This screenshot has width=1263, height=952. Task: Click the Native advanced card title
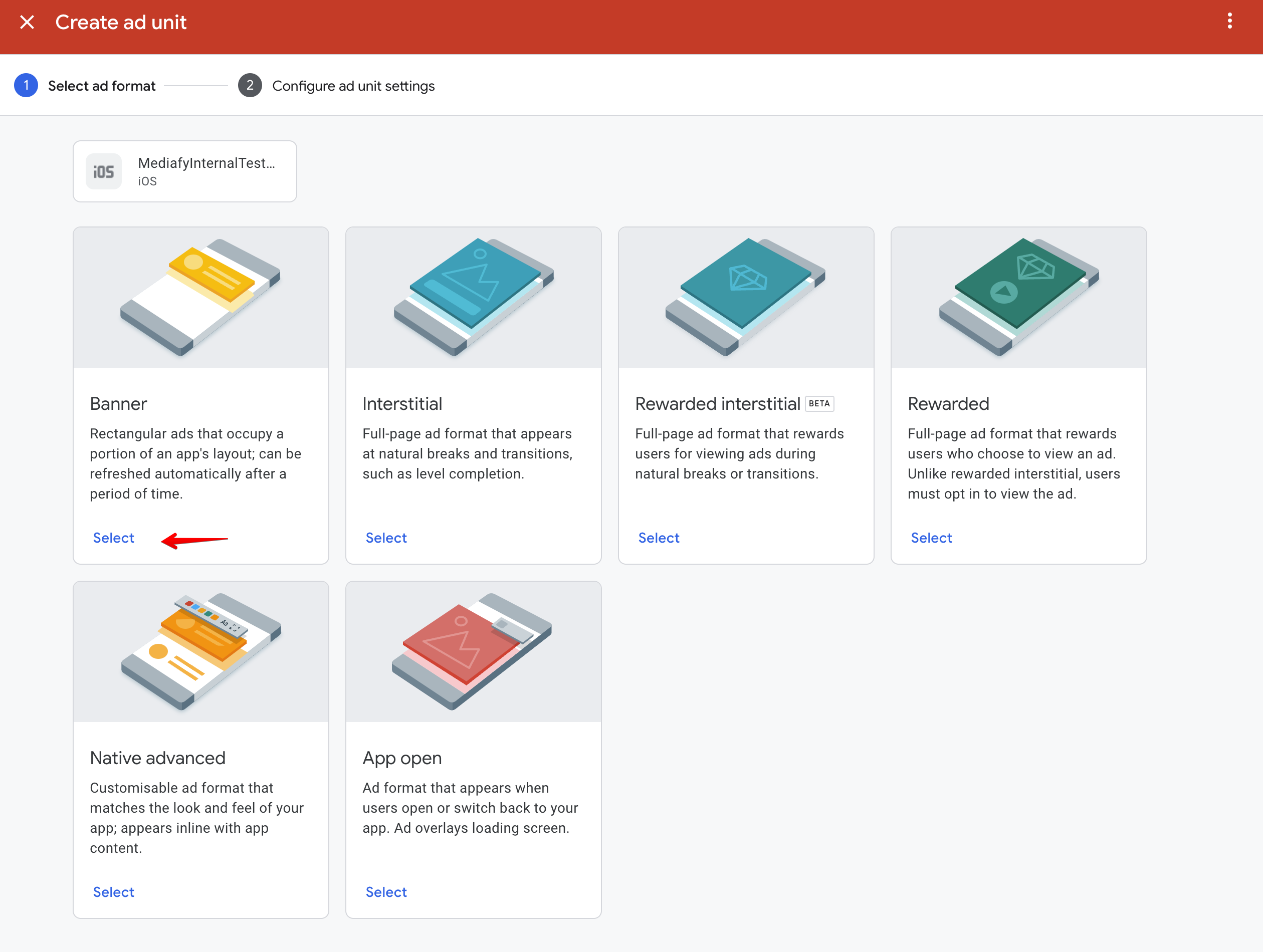pos(157,758)
